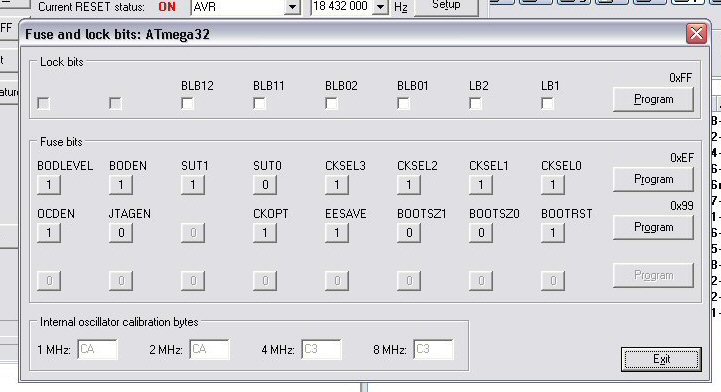This screenshot has height=392, width=721.
Task: Click the Exit button
Action: coord(661,359)
